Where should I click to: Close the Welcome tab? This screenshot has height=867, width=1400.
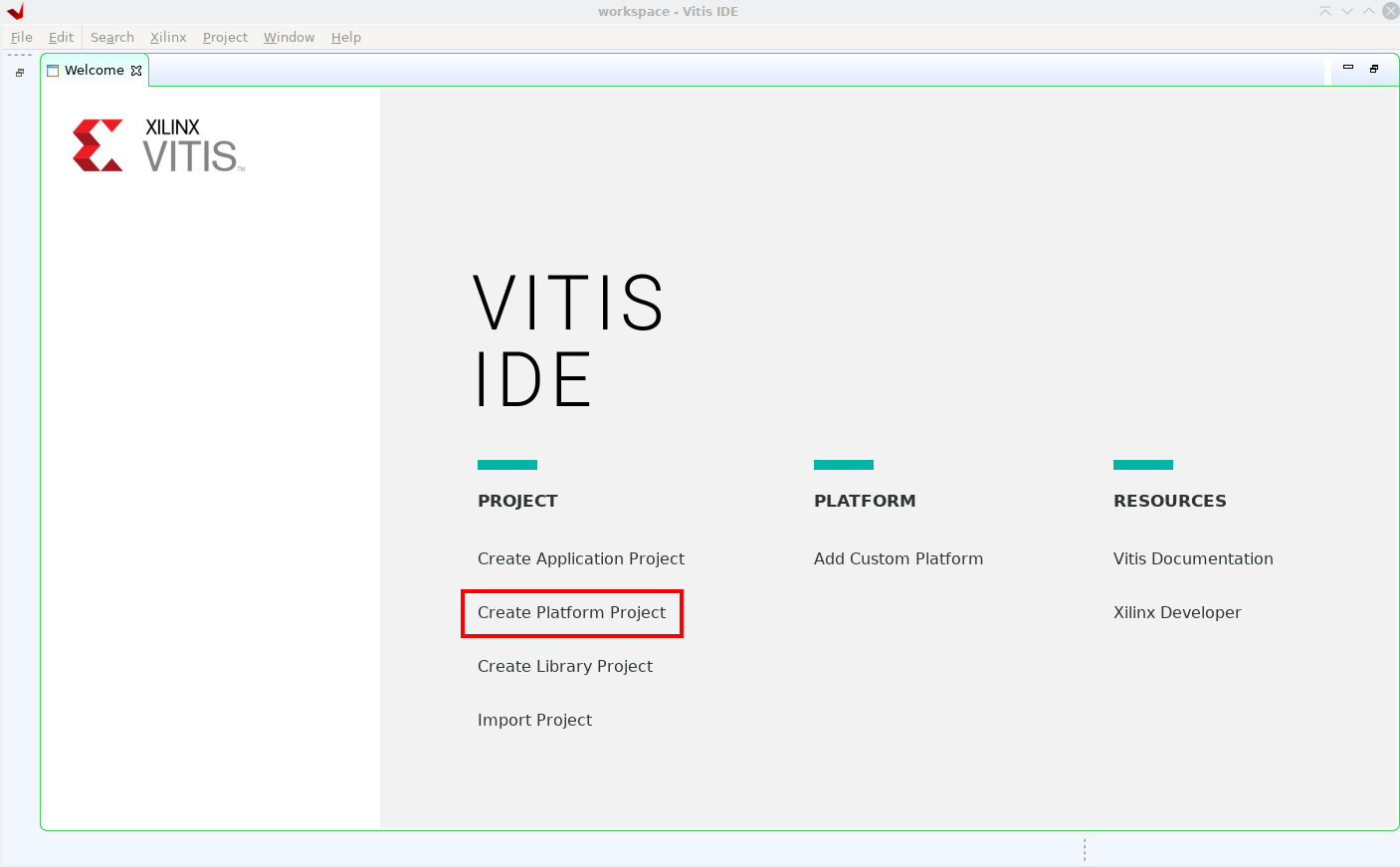[136, 71]
